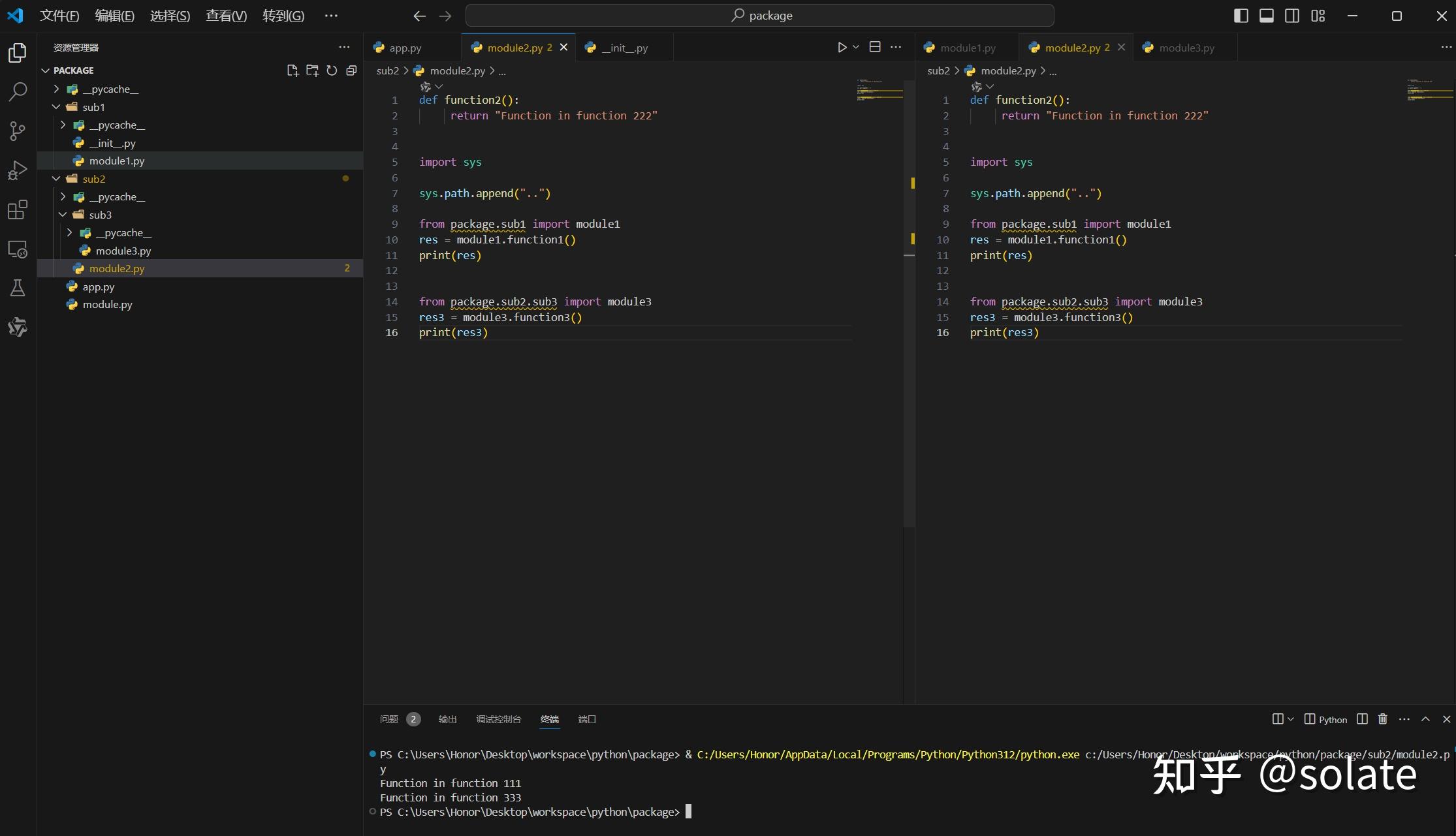
Task: Collapse all folders in explorer
Action: tap(351, 70)
